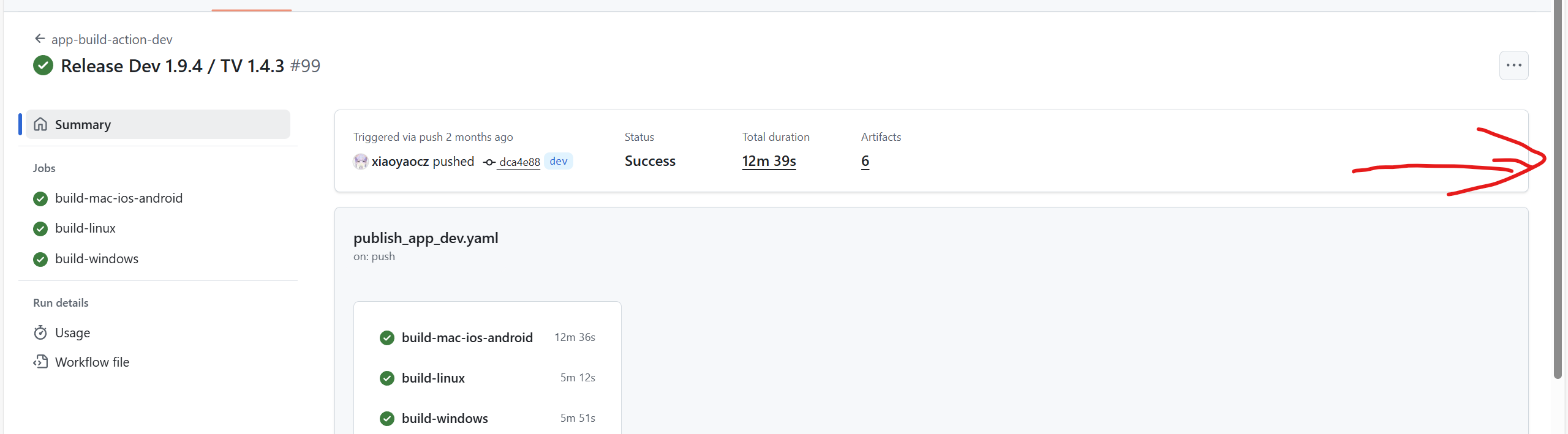Viewport: 1568px width, 434px height.
Task: Open build-linux job in sidebar
Action: (x=85, y=228)
